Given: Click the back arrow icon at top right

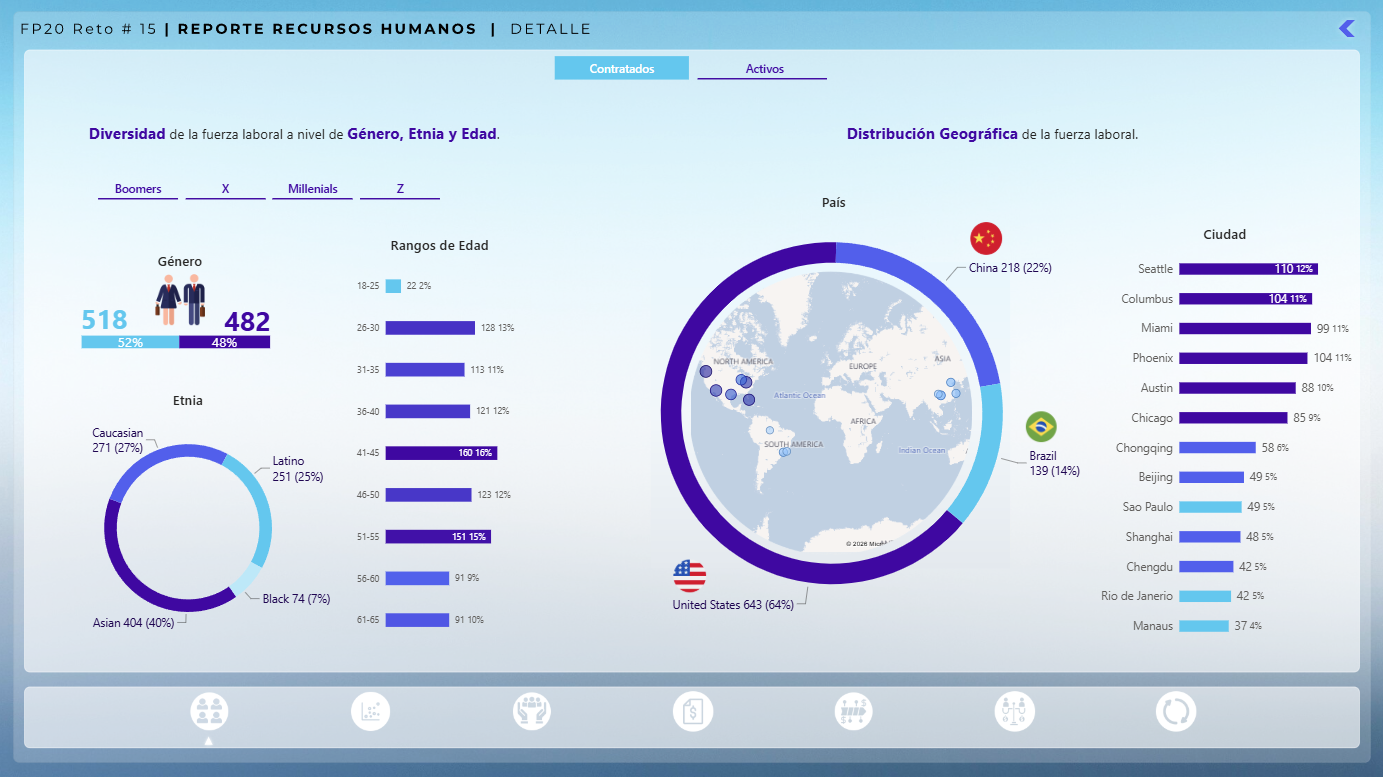Looking at the screenshot, I should click(x=1347, y=28).
